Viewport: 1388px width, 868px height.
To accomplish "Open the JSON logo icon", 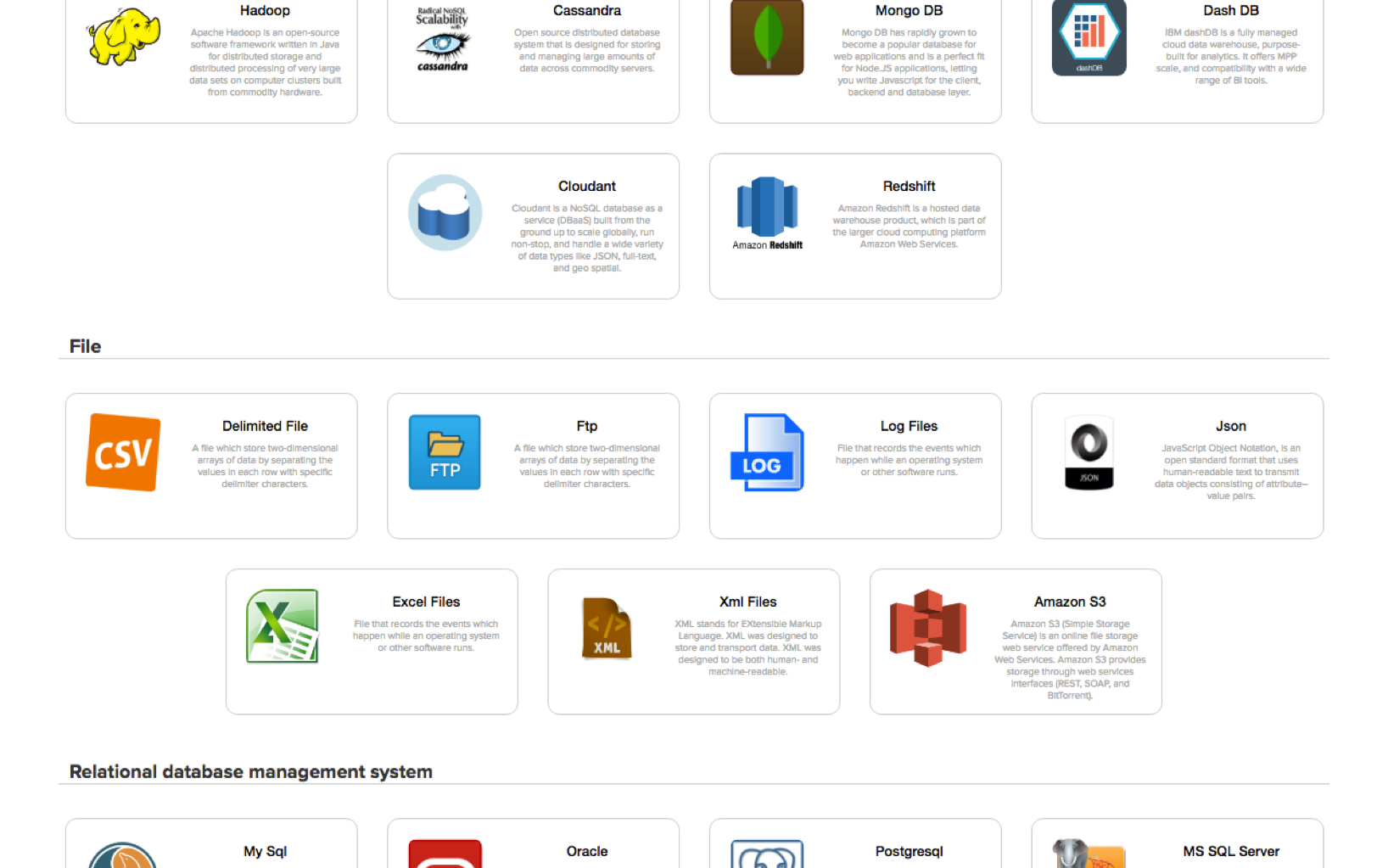I will (x=1089, y=452).
